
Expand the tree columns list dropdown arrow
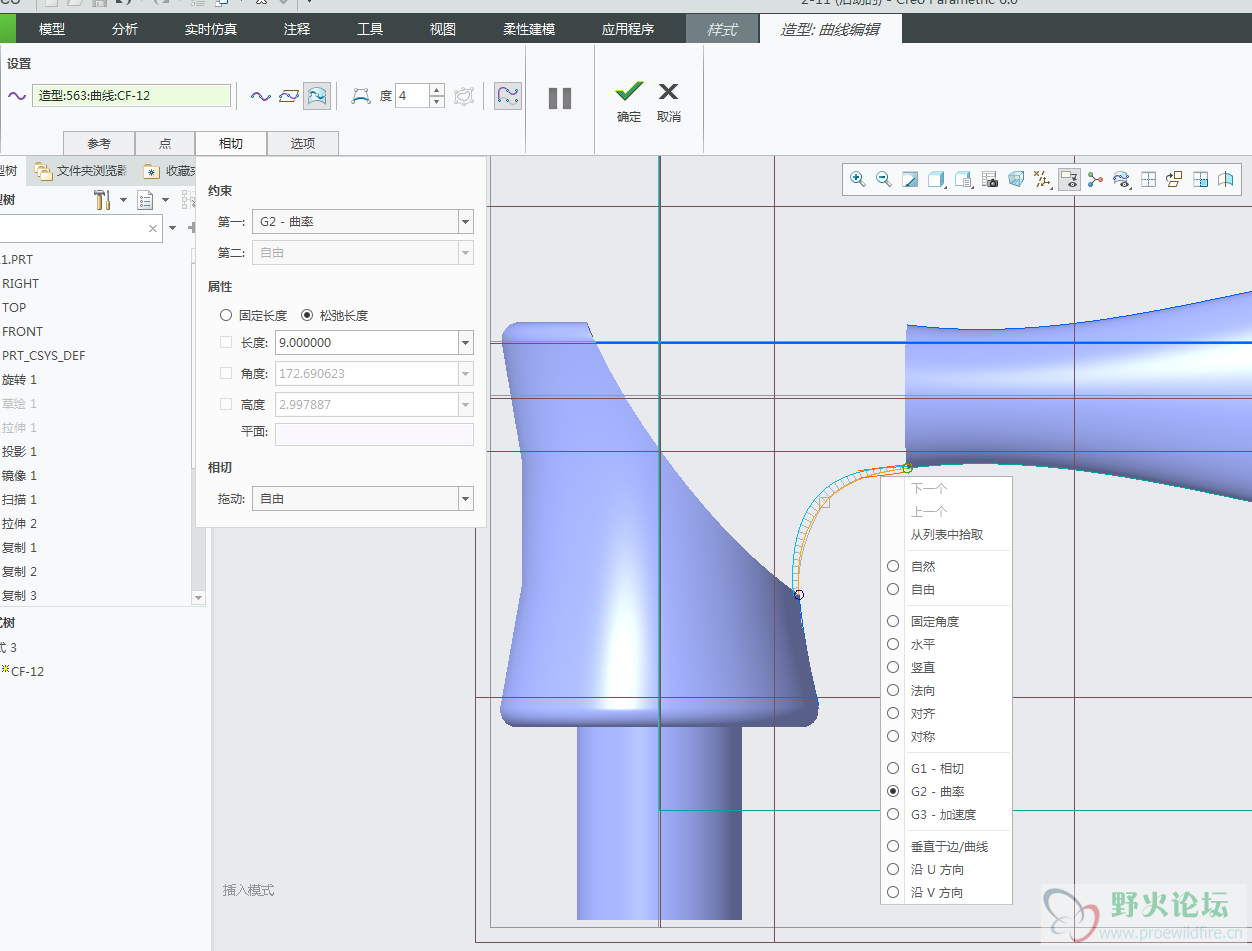(x=166, y=200)
